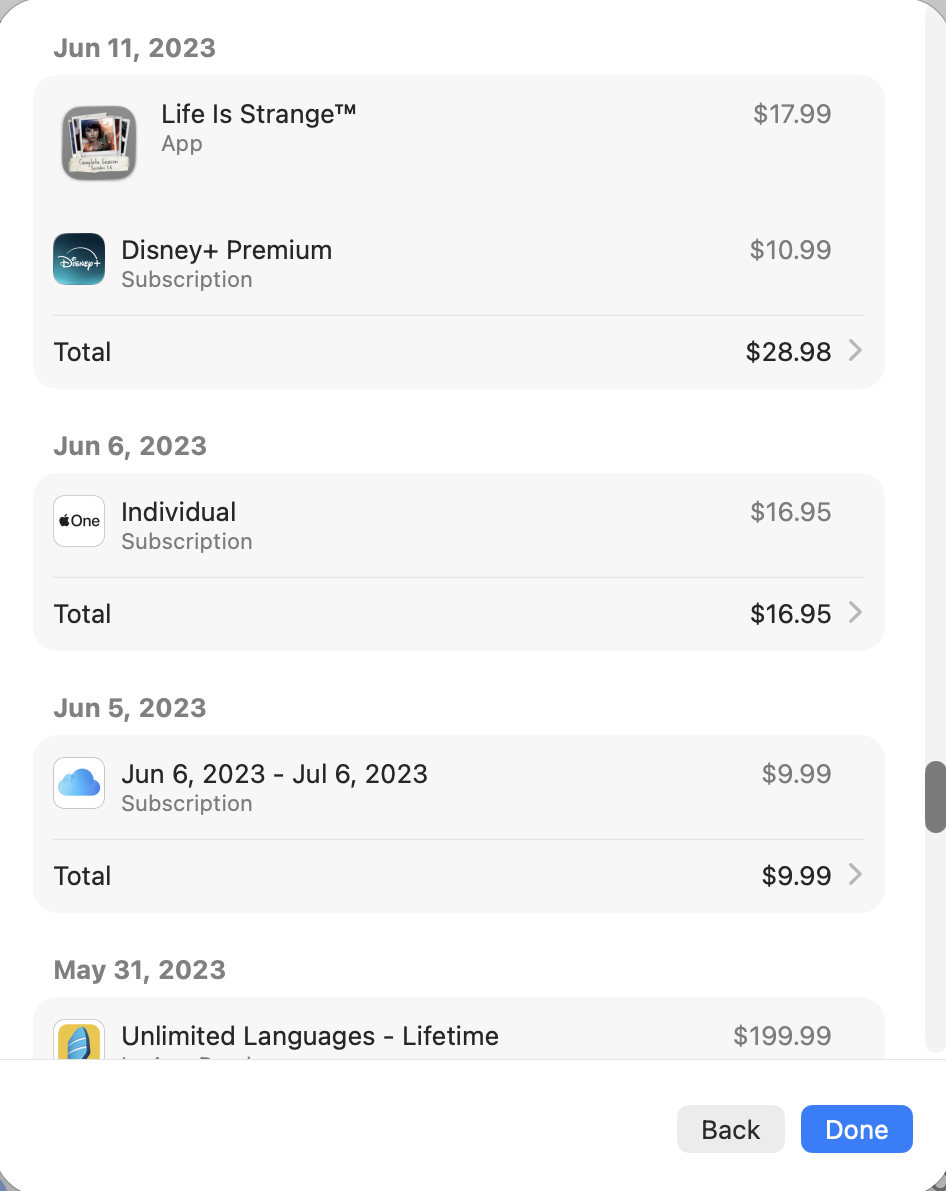The image size is (946, 1191).
Task: Expand the $28.98 total chevron
Action: coord(855,351)
